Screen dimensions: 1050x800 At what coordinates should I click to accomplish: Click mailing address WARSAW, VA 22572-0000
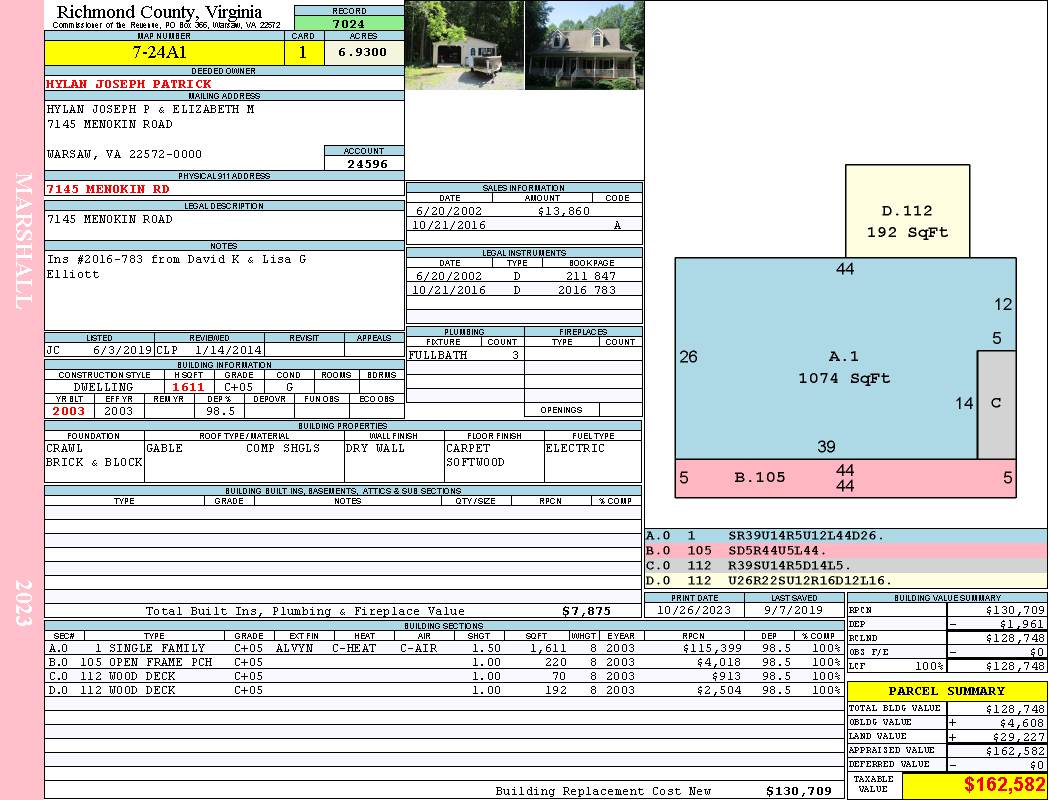[124, 155]
